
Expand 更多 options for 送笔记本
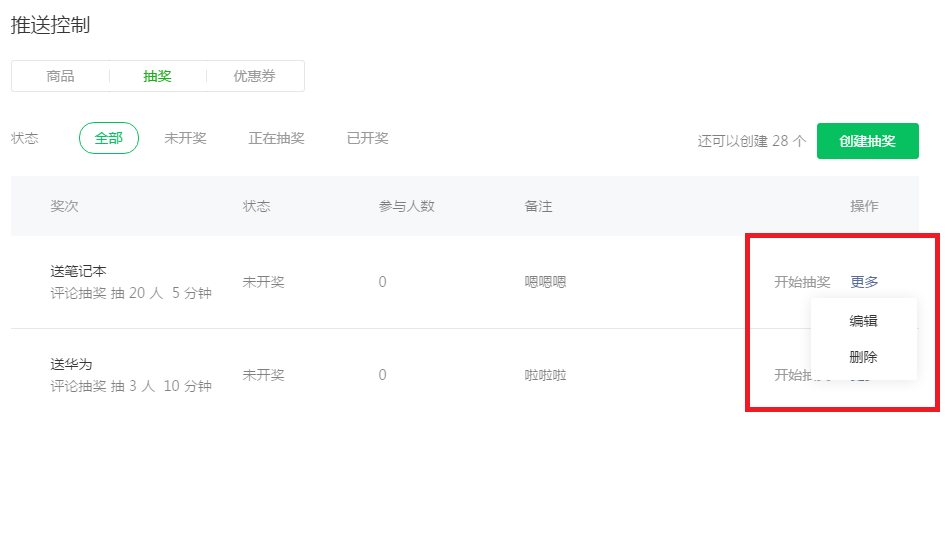[x=864, y=282]
